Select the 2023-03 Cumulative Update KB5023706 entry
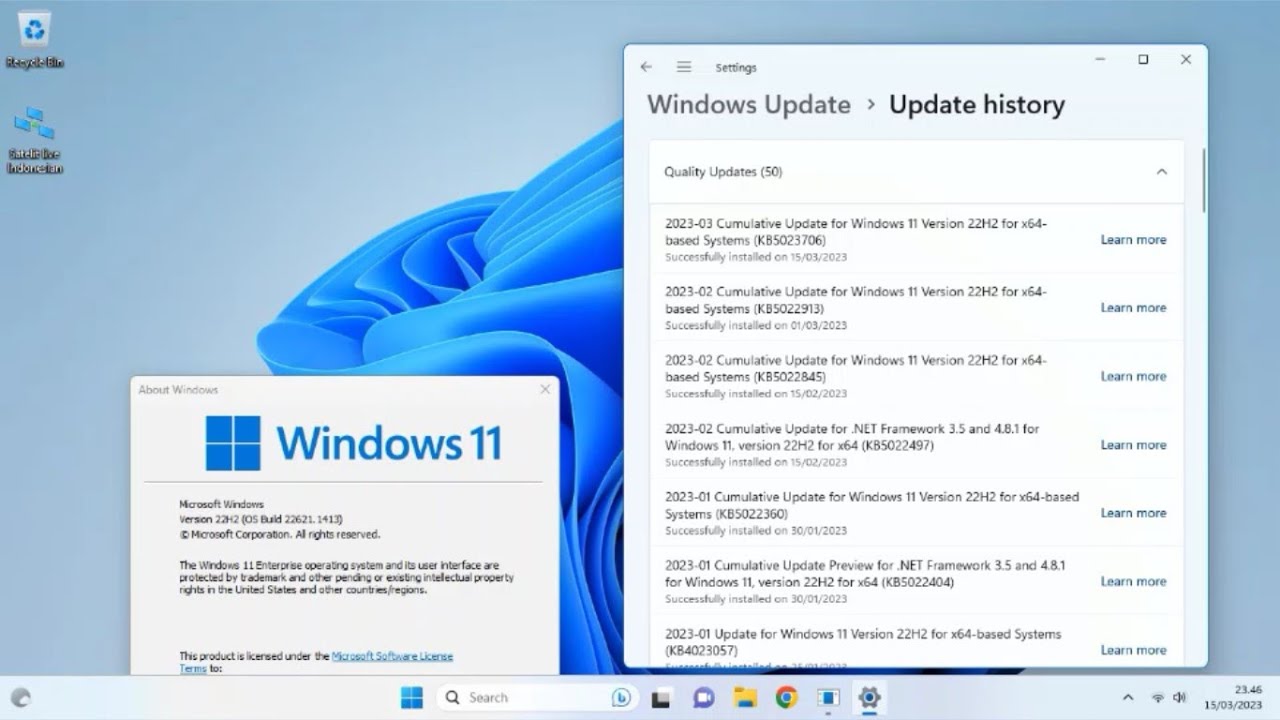This screenshot has width=1280, height=720. [x=916, y=240]
